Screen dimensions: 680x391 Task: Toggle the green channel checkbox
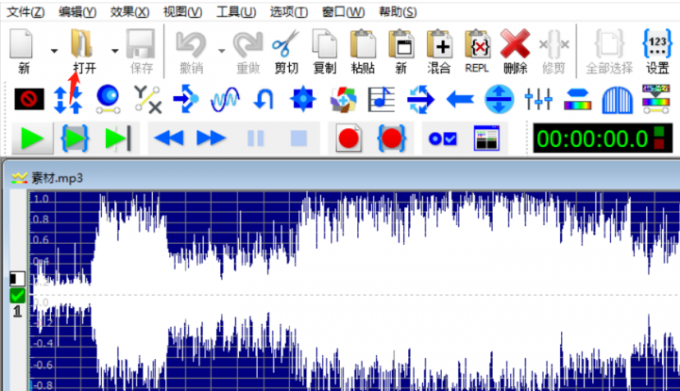point(17,296)
